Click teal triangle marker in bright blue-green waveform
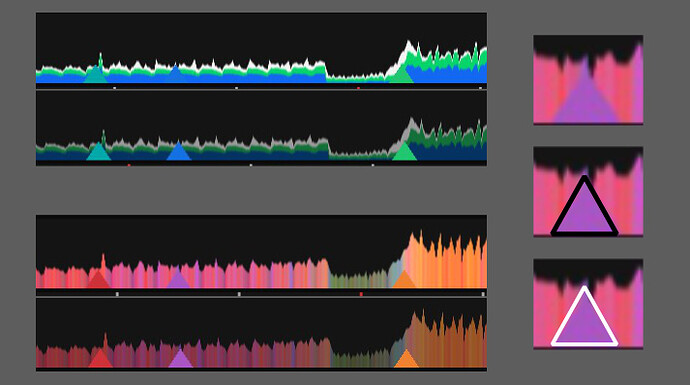 tap(95, 75)
